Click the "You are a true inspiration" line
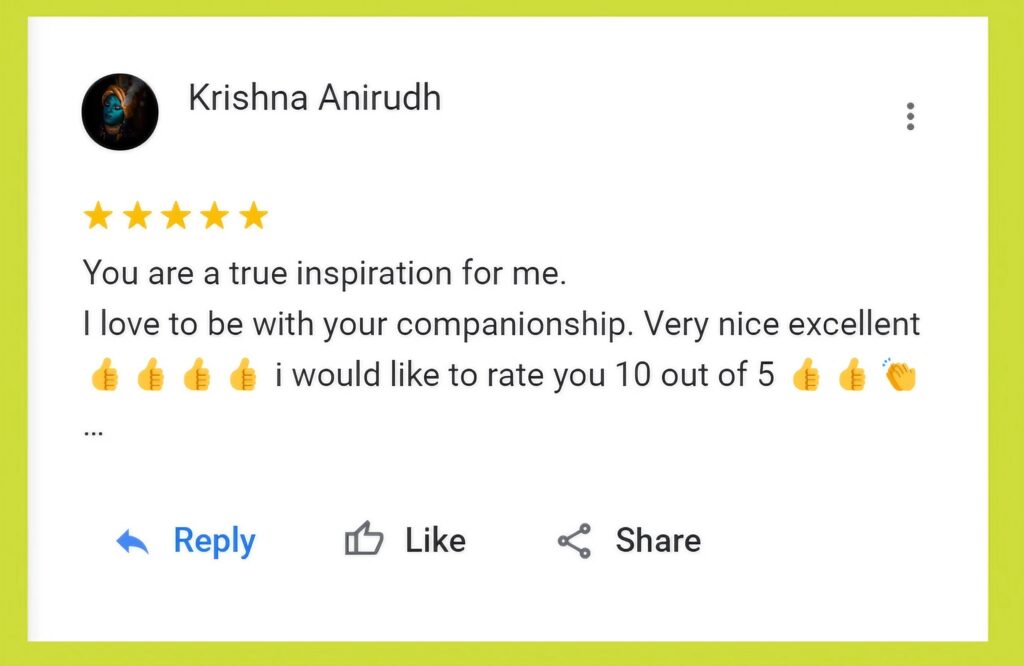This screenshot has height=666, width=1024. point(324,273)
